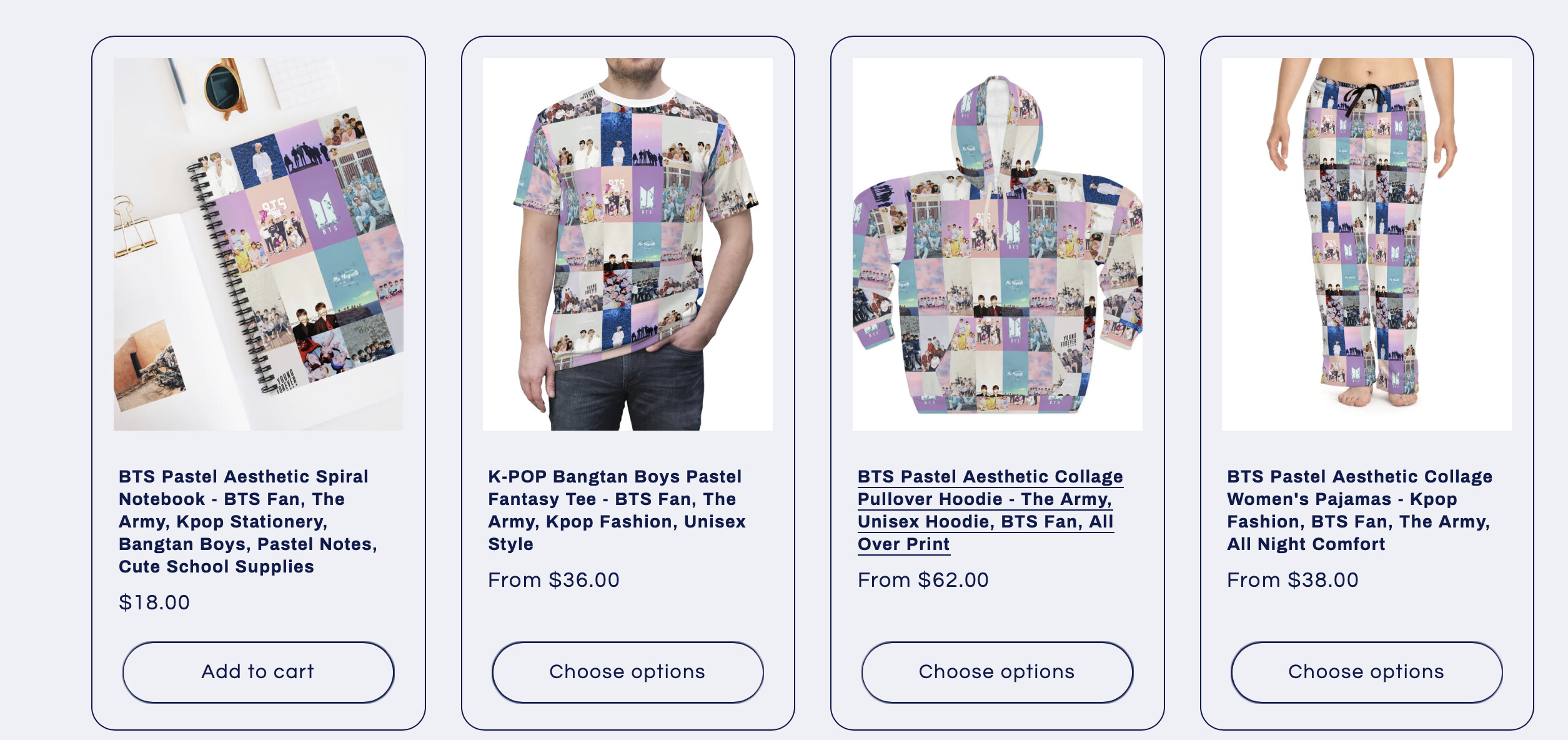The width and height of the screenshot is (1568, 740).
Task: Open the BTS spiral notebook product image
Action: 258,244
